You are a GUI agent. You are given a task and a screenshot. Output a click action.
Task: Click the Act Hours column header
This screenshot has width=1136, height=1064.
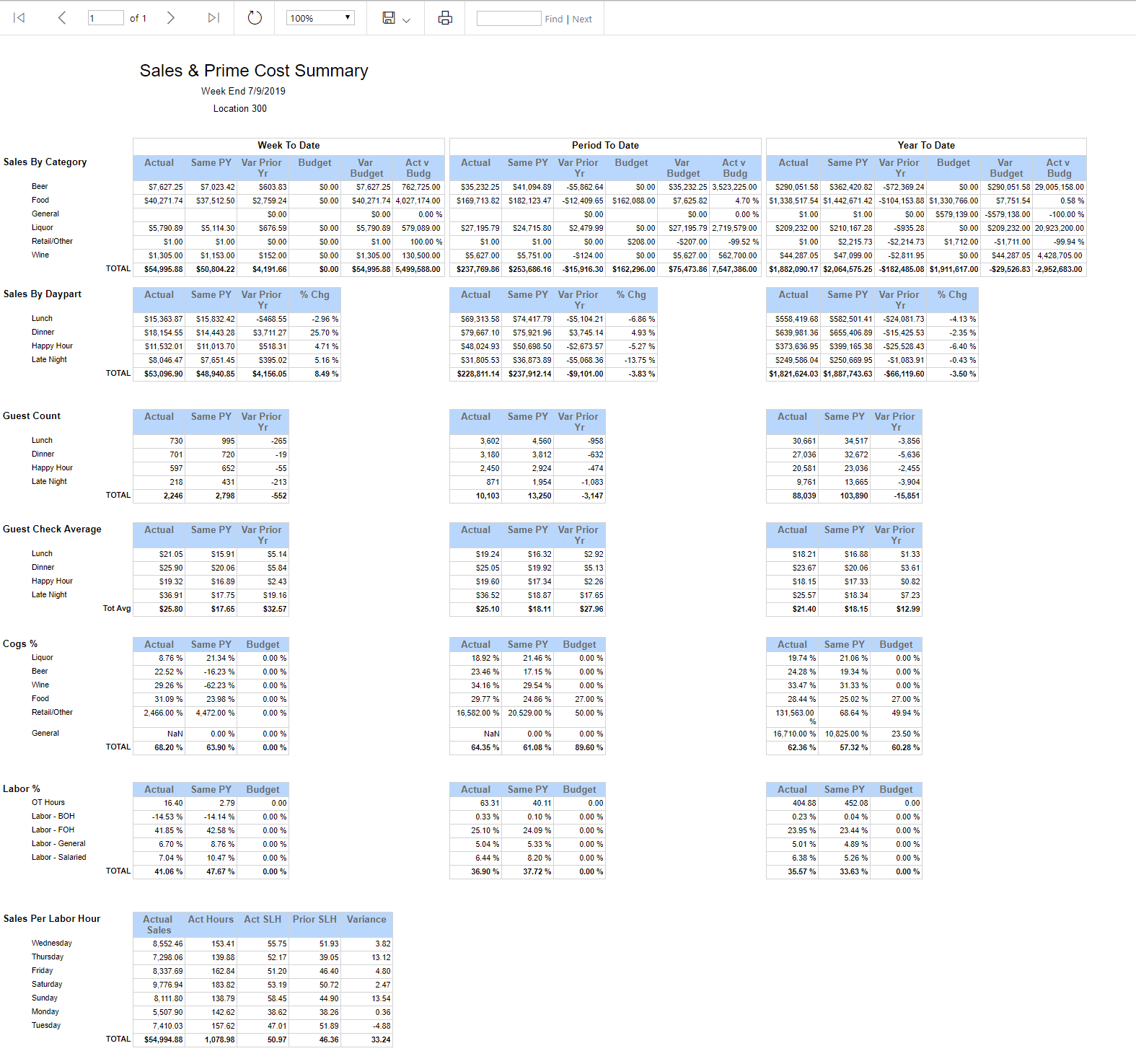[211, 919]
